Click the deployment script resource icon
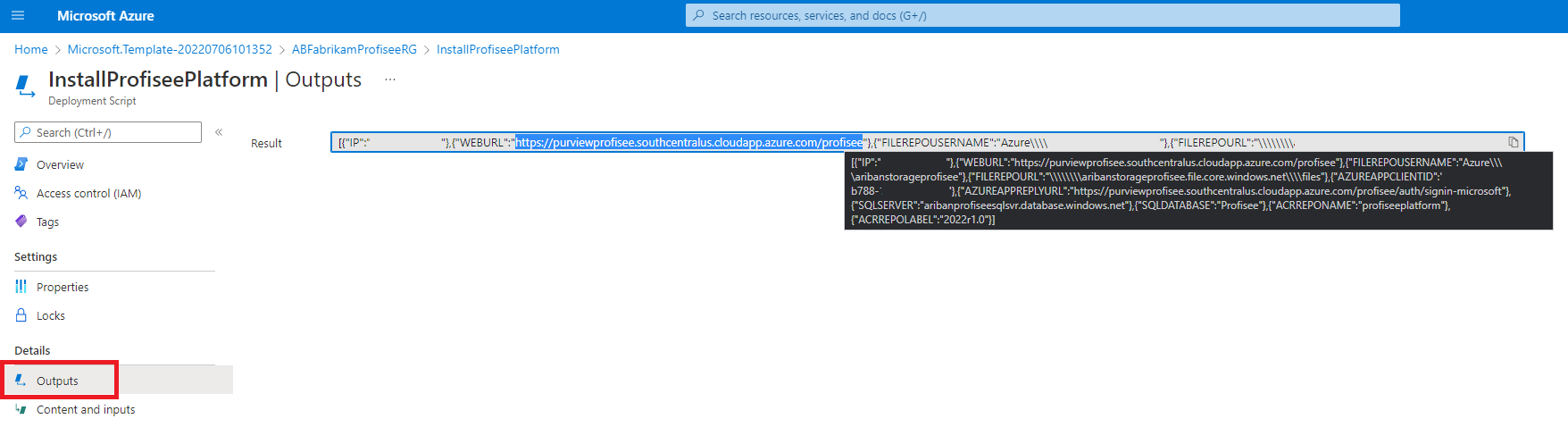This screenshot has width=1568, height=427. coord(26,87)
